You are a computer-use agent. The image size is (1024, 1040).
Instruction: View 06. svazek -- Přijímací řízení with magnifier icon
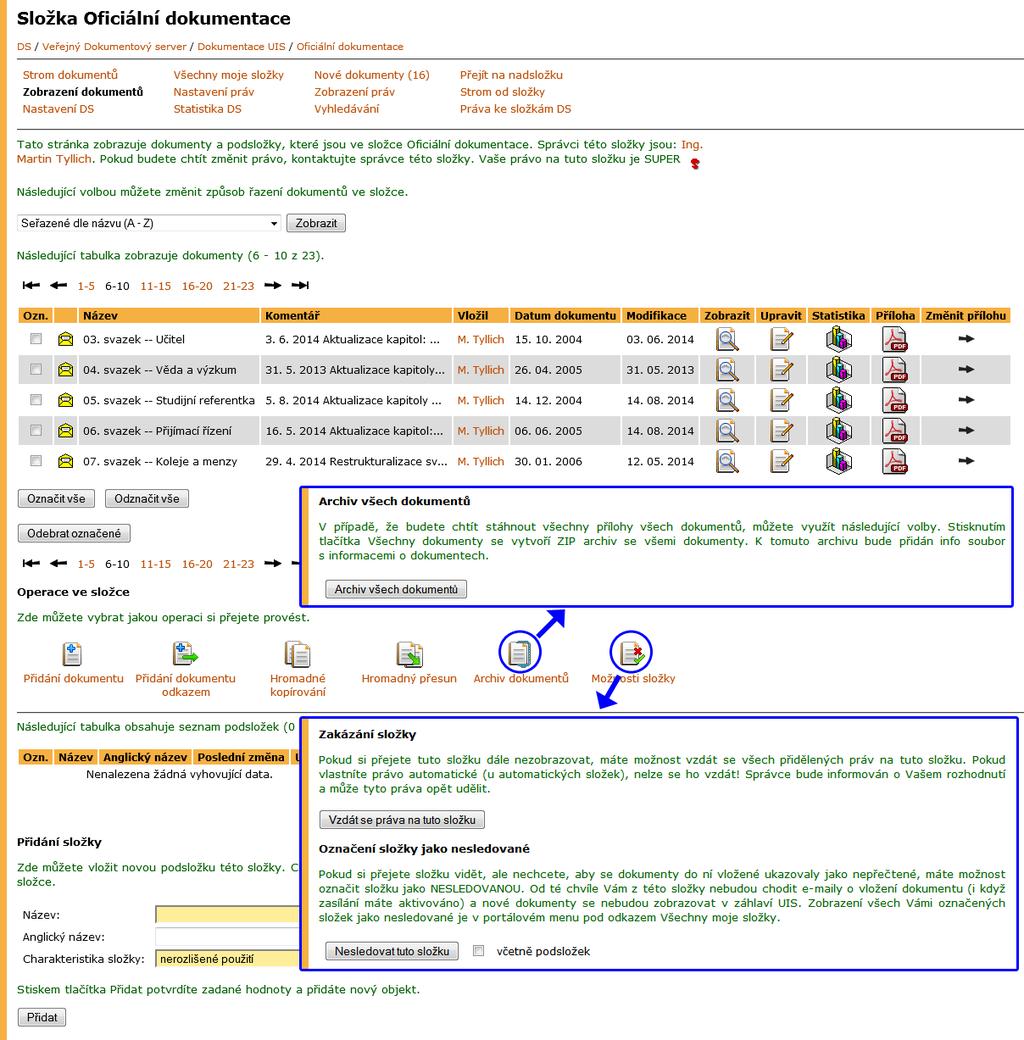click(x=727, y=431)
